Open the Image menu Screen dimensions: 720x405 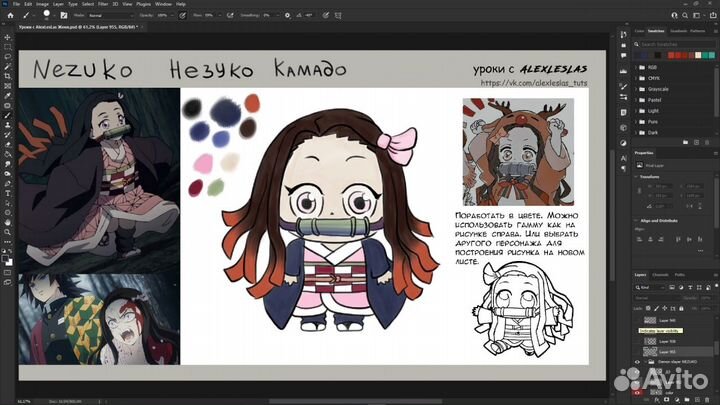(42, 4)
